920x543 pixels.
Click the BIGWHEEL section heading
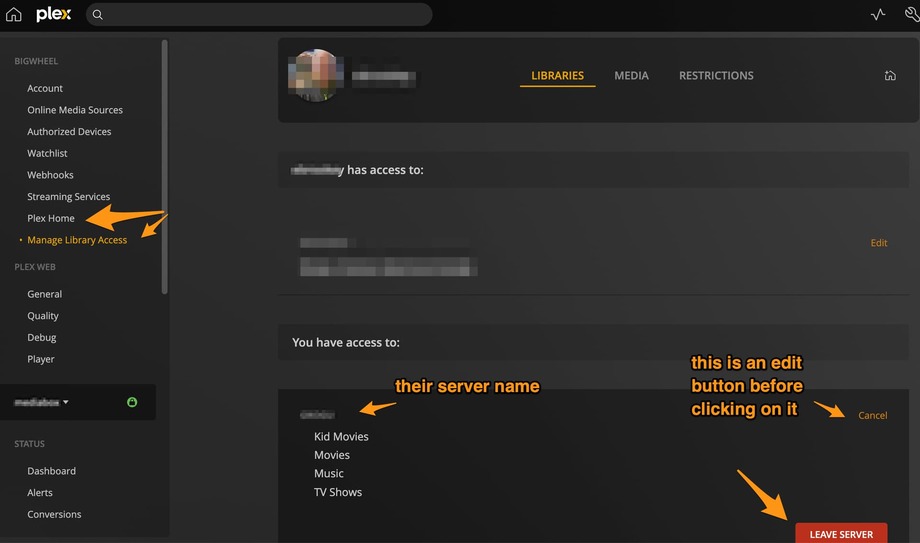tap(36, 61)
